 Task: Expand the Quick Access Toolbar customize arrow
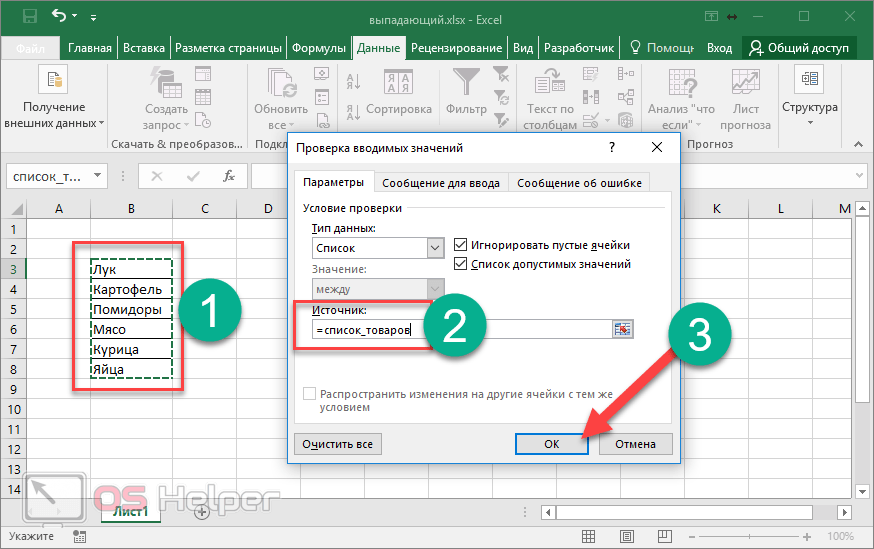[95, 17]
